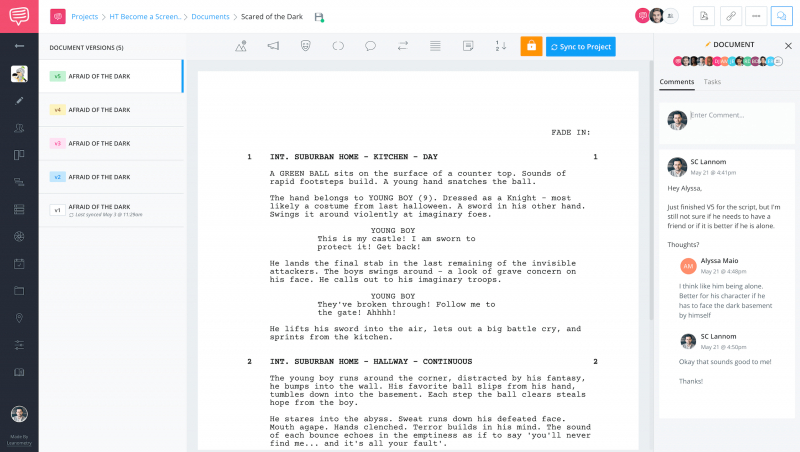Click the megaphone action element icon
This screenshot has width=800, height=452.
[x=272, y=46]
